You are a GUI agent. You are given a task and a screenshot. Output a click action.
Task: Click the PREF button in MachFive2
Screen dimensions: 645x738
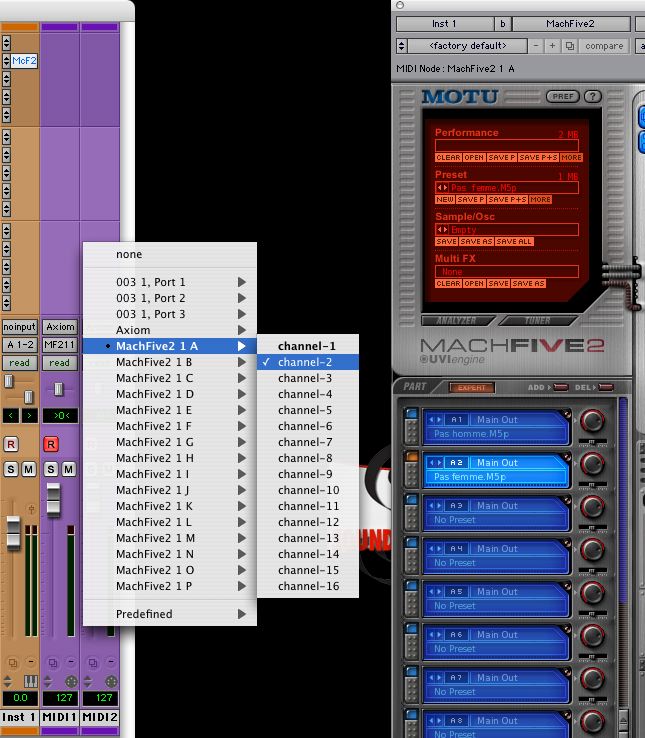562,97
